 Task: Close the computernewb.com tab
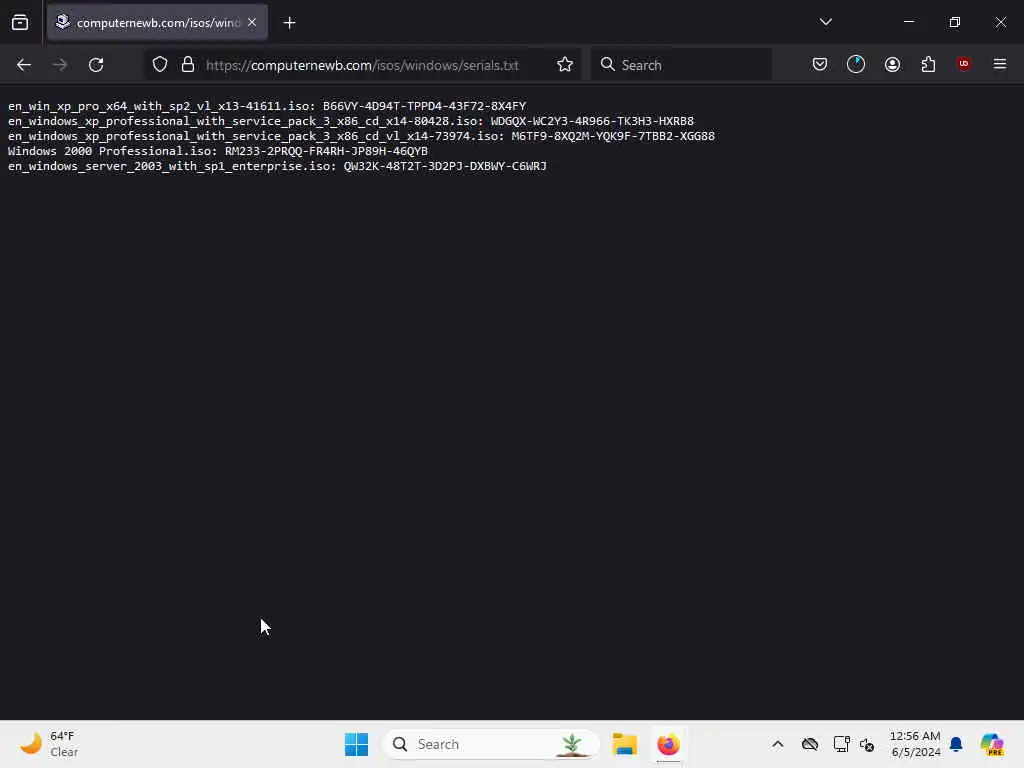pyautogui.click(x=252, y=23)
